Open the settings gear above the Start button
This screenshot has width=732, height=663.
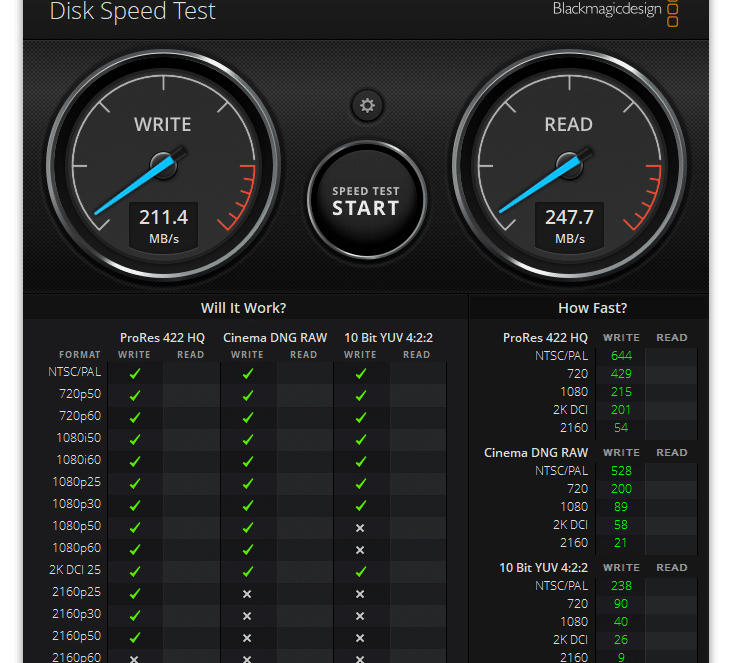pos(367,106)
